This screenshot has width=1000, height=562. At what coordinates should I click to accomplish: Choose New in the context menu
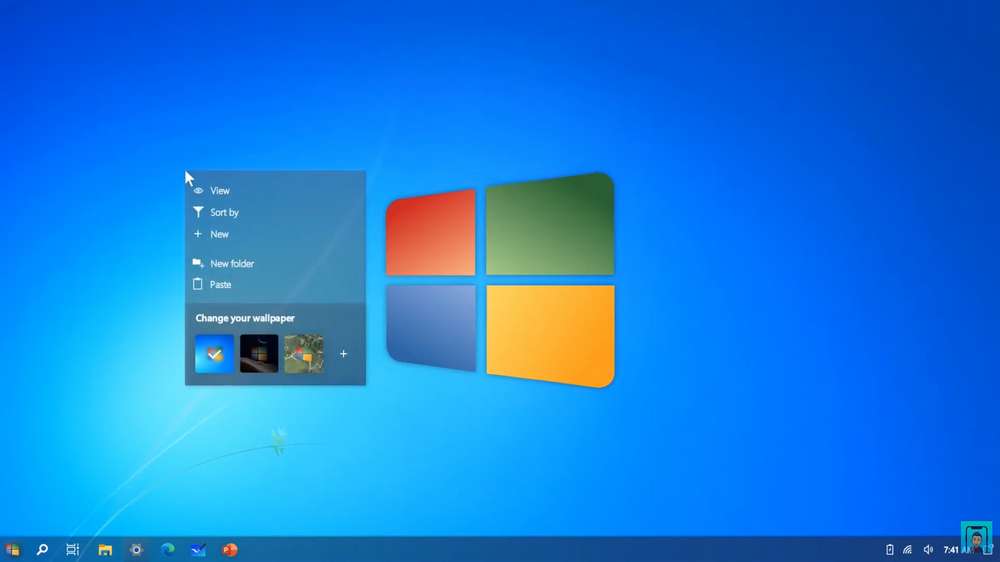coord(275,234)
